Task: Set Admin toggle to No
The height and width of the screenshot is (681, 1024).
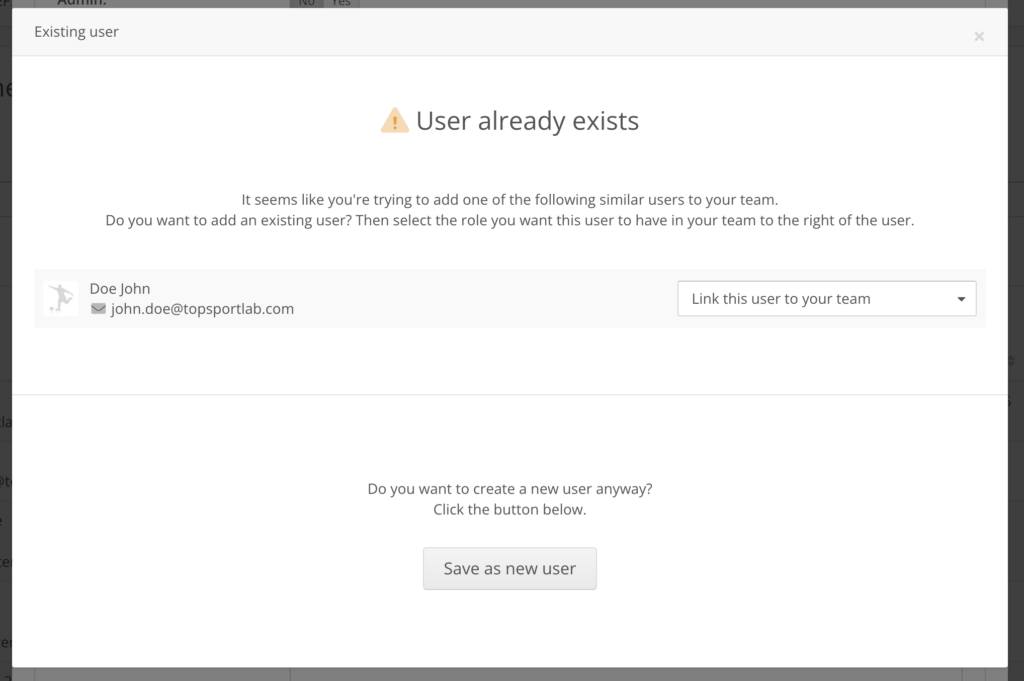Action: point(306,3)
